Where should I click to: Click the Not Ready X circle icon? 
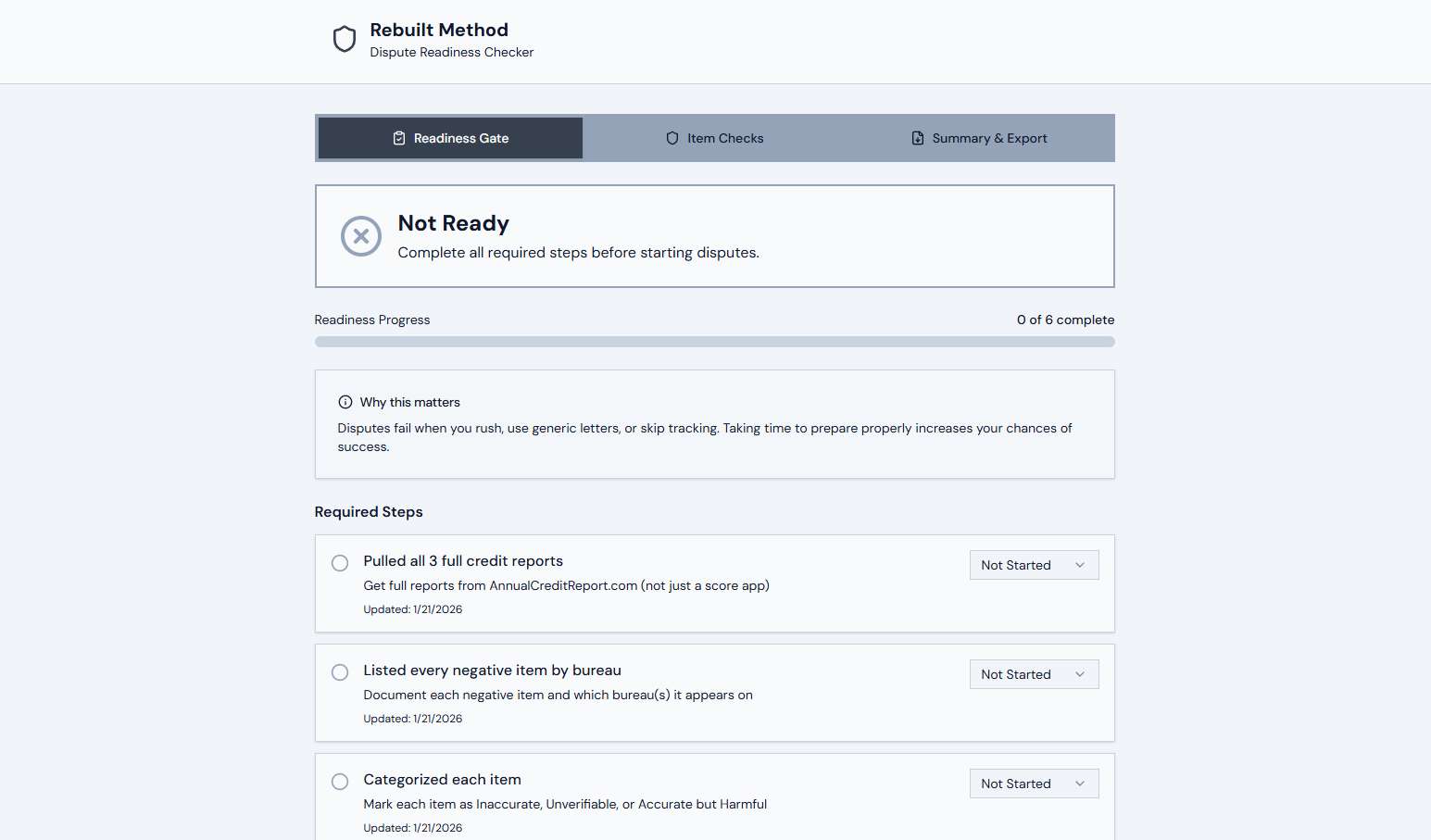point(361,236)
